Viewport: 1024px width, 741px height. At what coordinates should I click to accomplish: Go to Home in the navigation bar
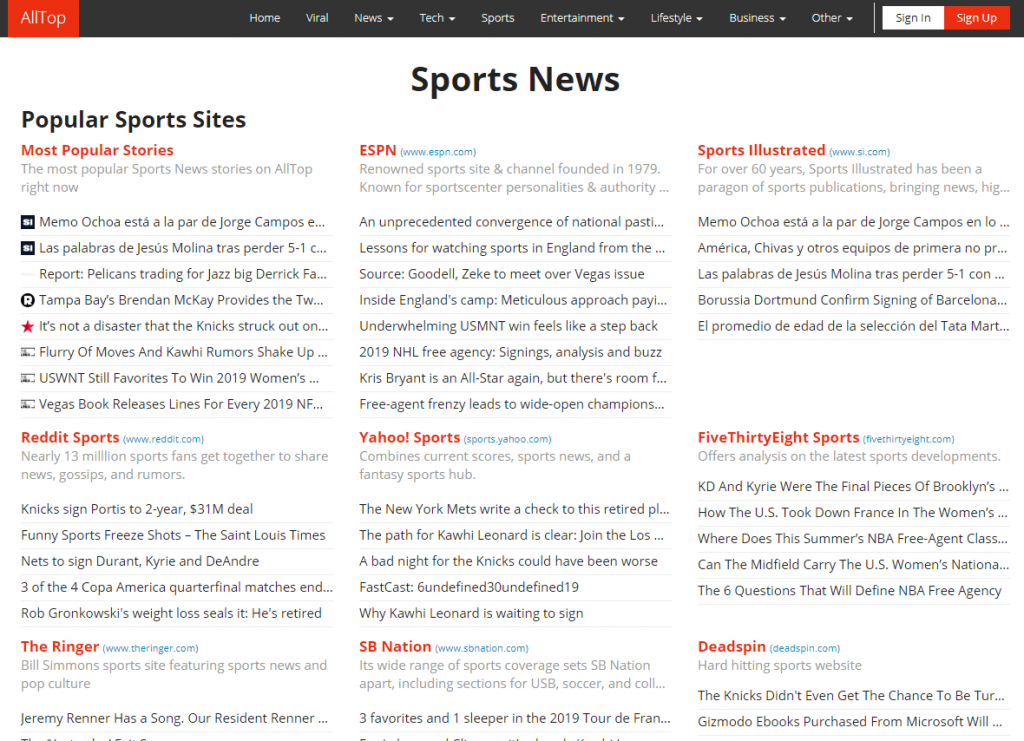264,18
